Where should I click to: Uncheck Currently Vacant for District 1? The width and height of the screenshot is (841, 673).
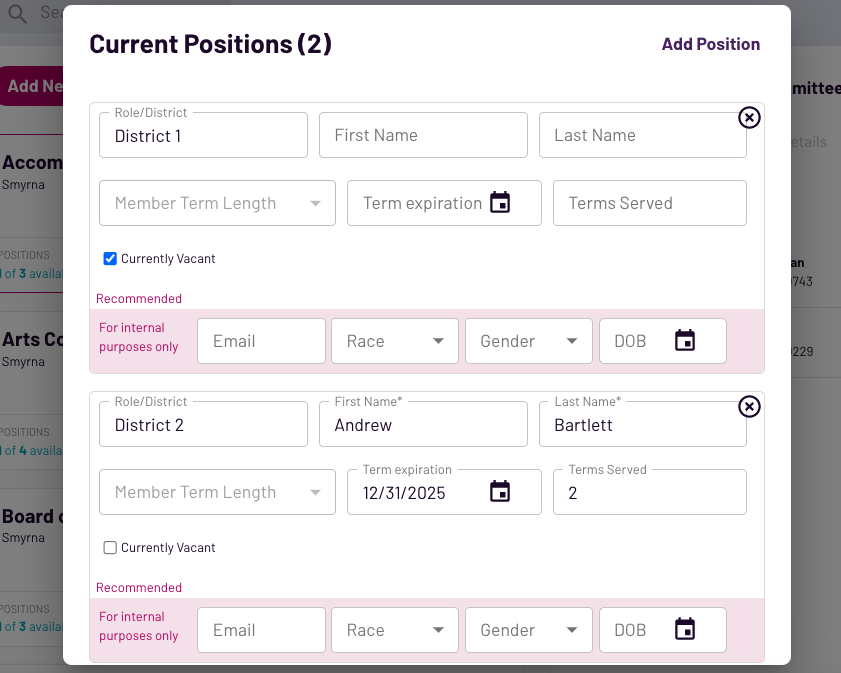[x=111, y=259]
